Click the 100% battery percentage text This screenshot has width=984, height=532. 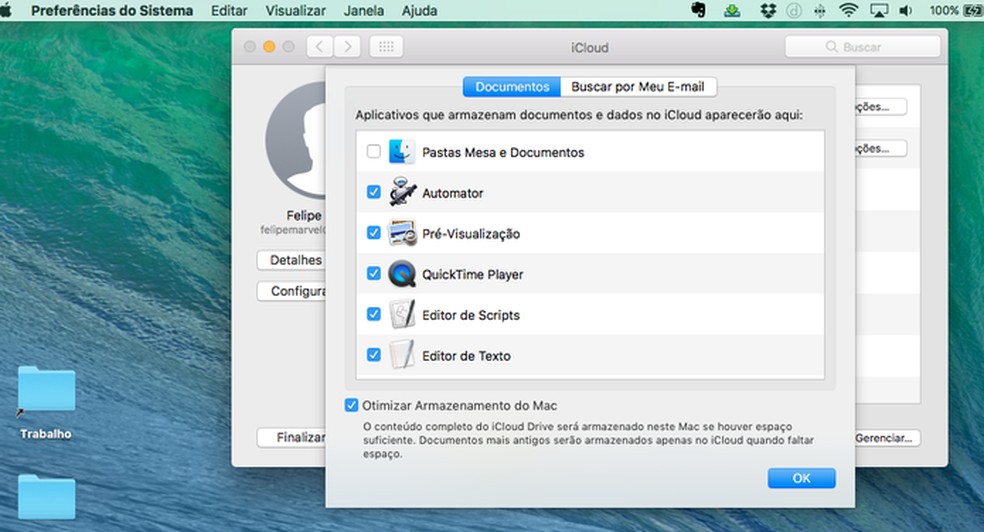tap(944, 11)
